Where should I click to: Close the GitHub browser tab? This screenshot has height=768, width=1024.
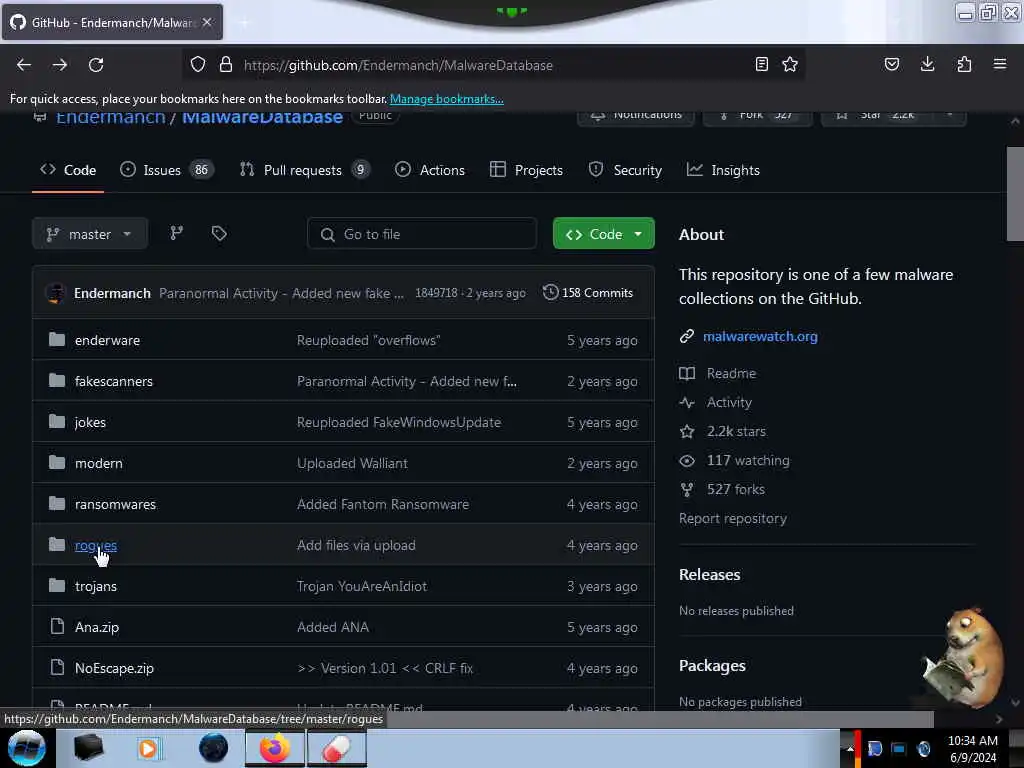coord(207,22)
